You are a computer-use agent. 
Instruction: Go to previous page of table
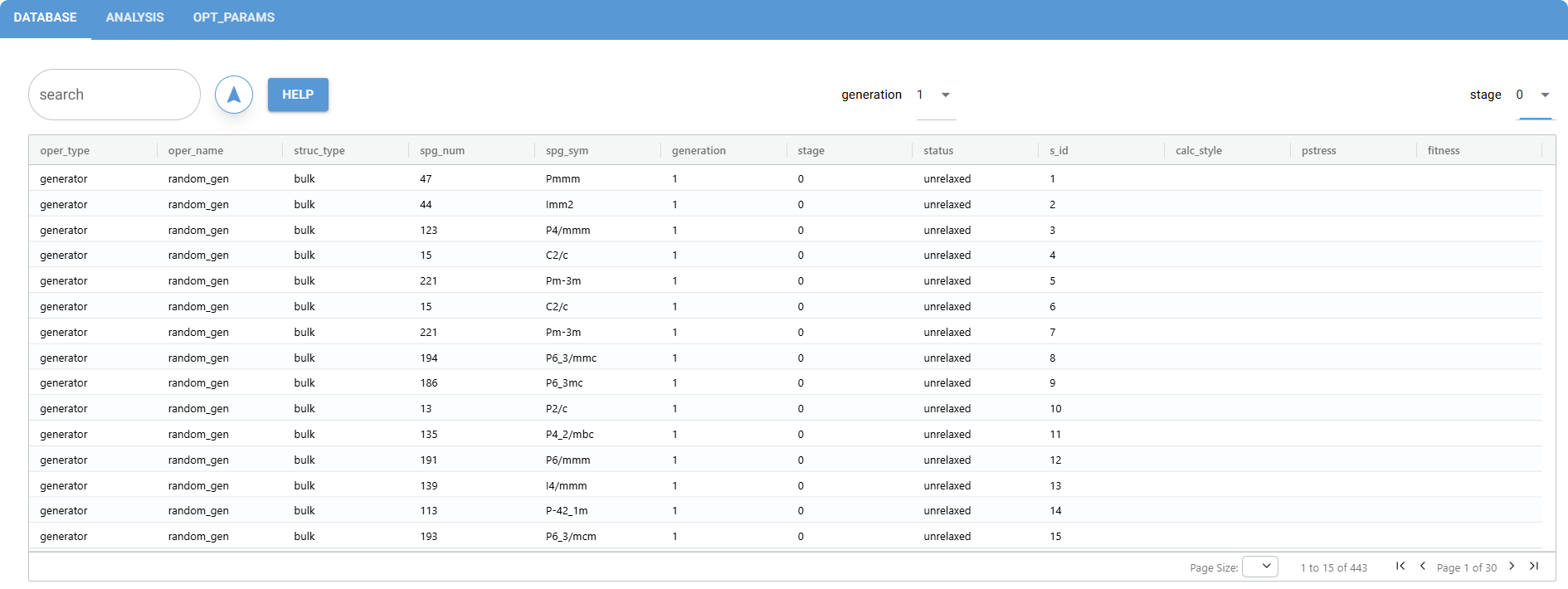1423,566
